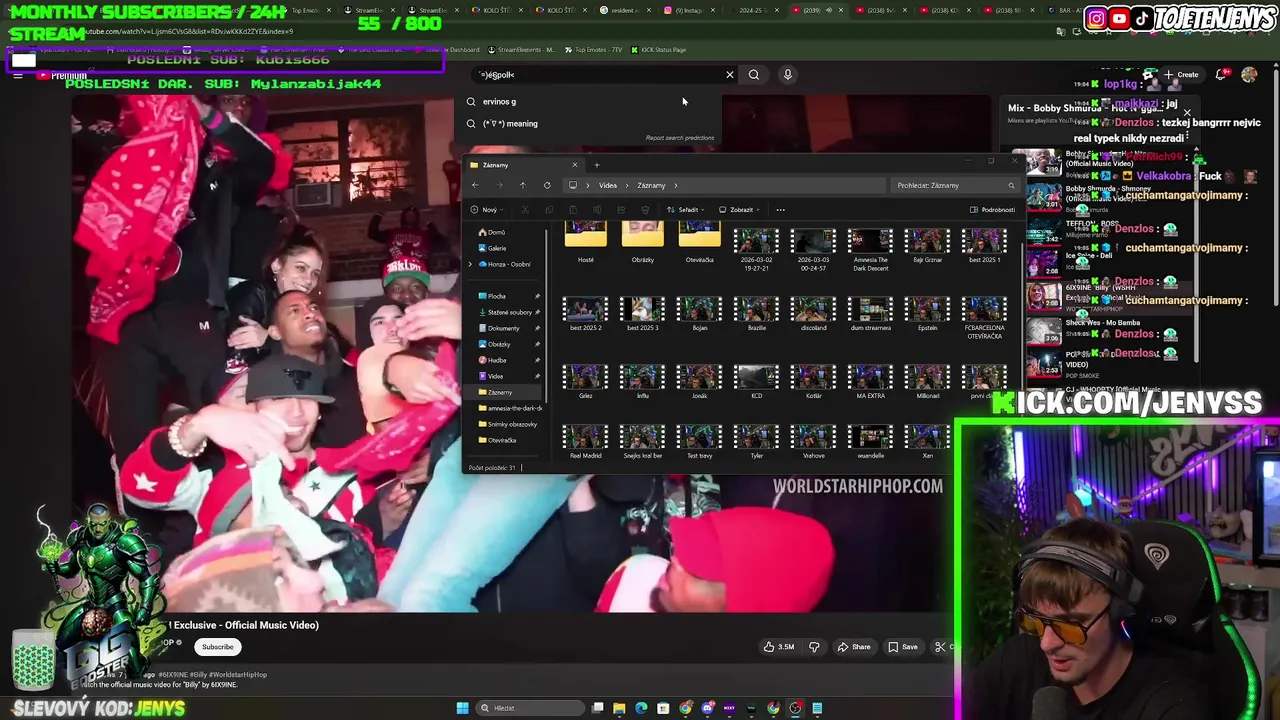This screenshot has height=720, width=1280.
Task: Select the Brazilie video file
Action: click(756, 313)
